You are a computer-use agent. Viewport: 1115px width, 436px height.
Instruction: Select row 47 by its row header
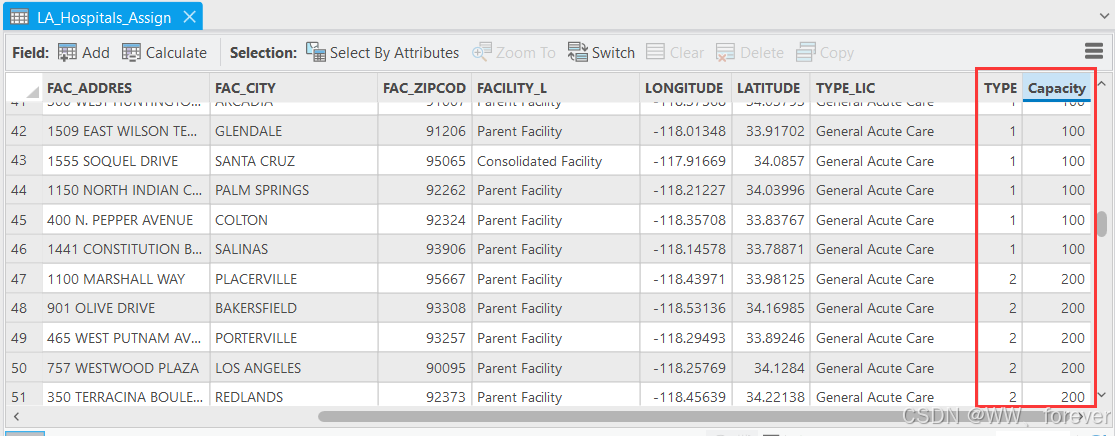click(x=23, y=280)
